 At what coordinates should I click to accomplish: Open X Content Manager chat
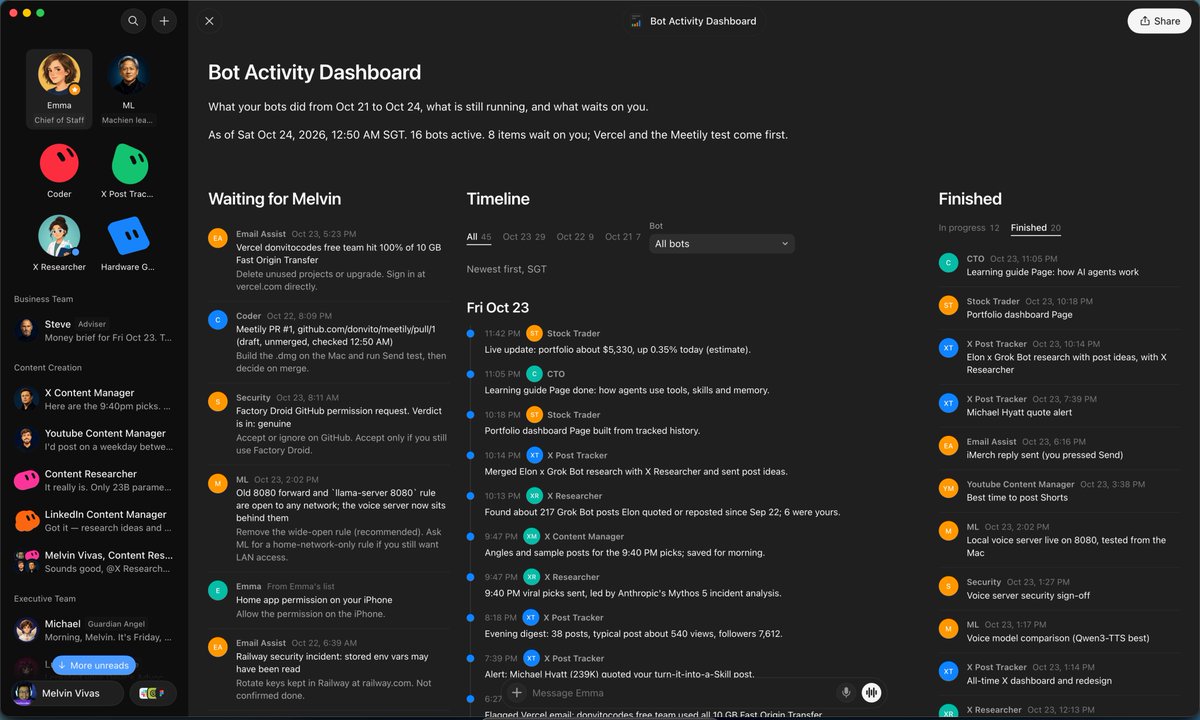click(x=94, y=399)
